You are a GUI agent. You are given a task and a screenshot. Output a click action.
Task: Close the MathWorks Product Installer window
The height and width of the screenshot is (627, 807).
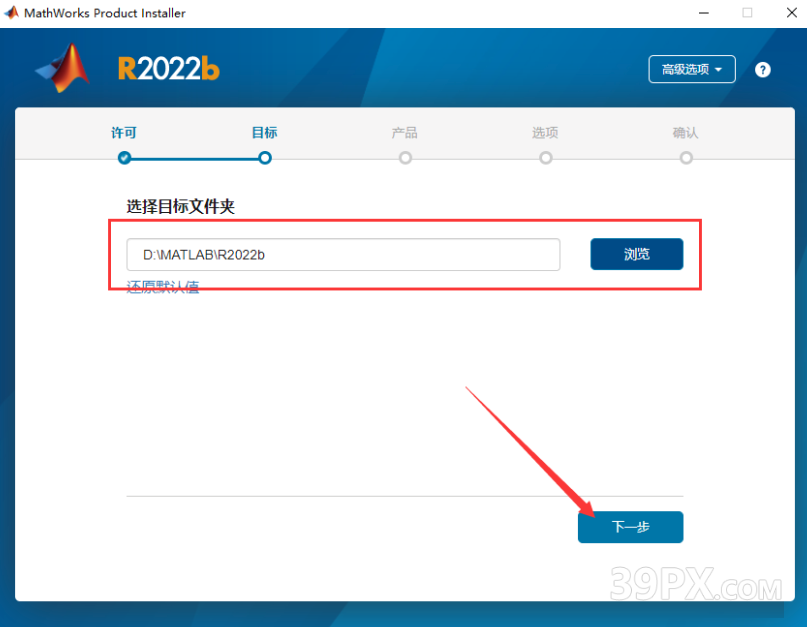792,13
